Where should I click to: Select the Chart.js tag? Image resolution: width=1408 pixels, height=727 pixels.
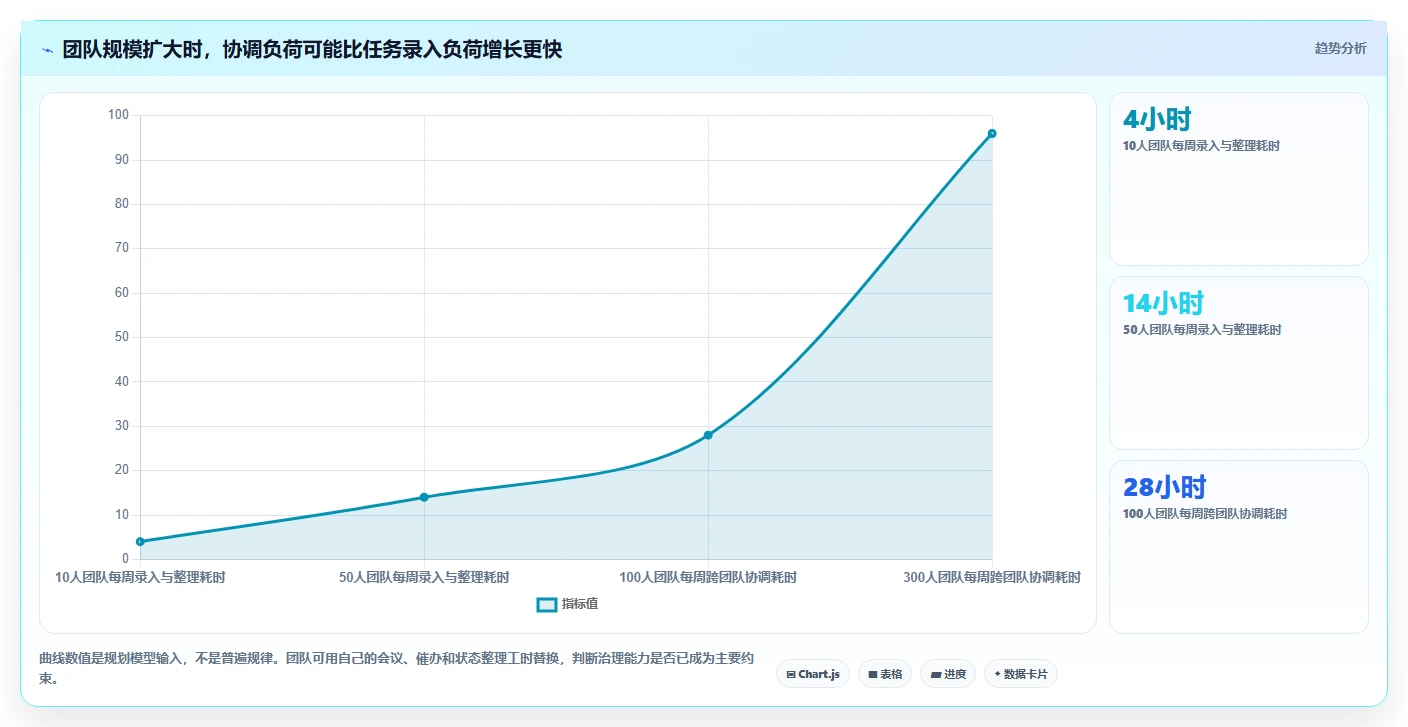click(813, 674)
